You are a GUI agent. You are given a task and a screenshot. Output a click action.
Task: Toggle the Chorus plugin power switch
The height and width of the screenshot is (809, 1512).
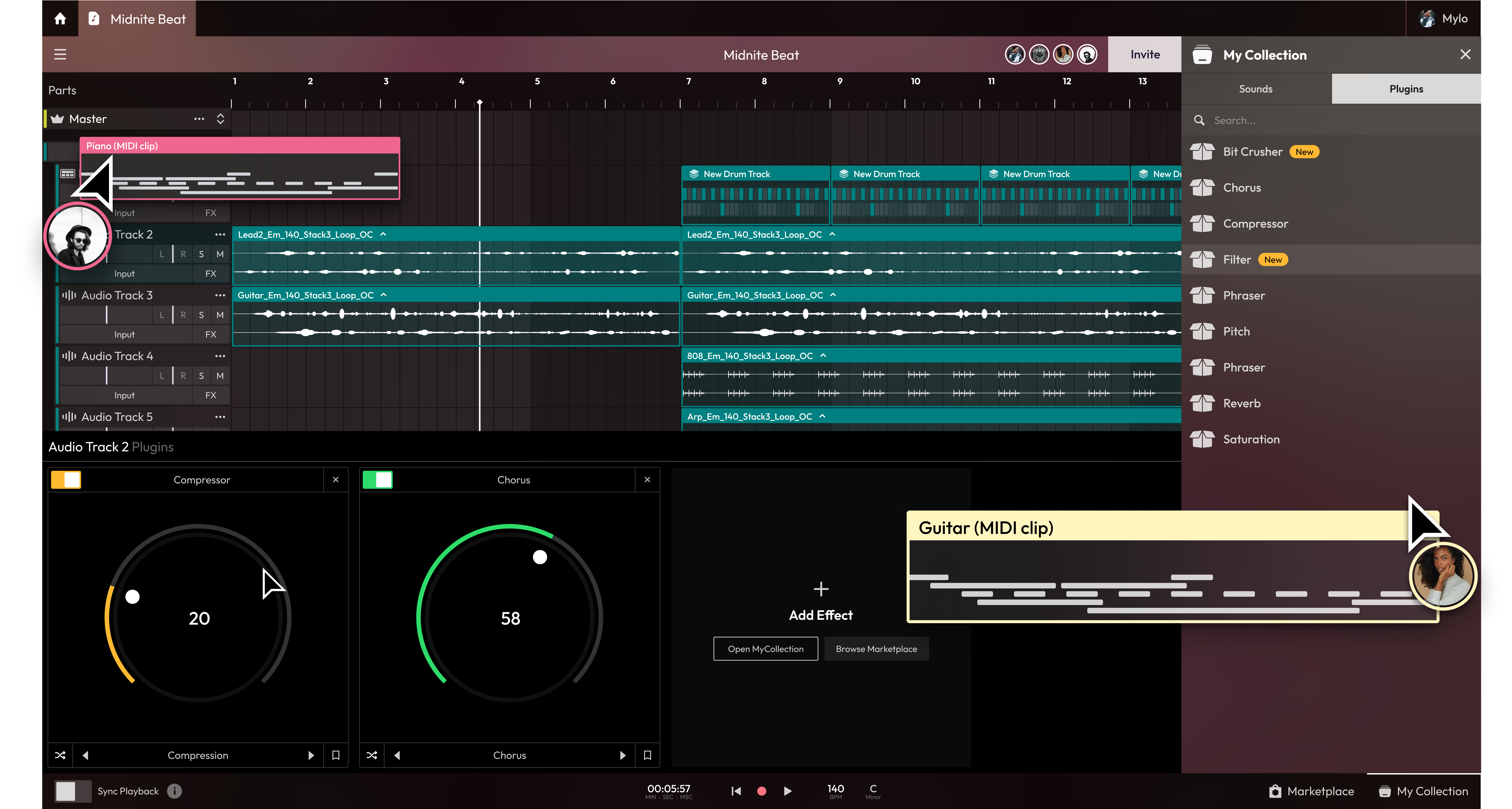pyautogui.click(x=377, y=480)
